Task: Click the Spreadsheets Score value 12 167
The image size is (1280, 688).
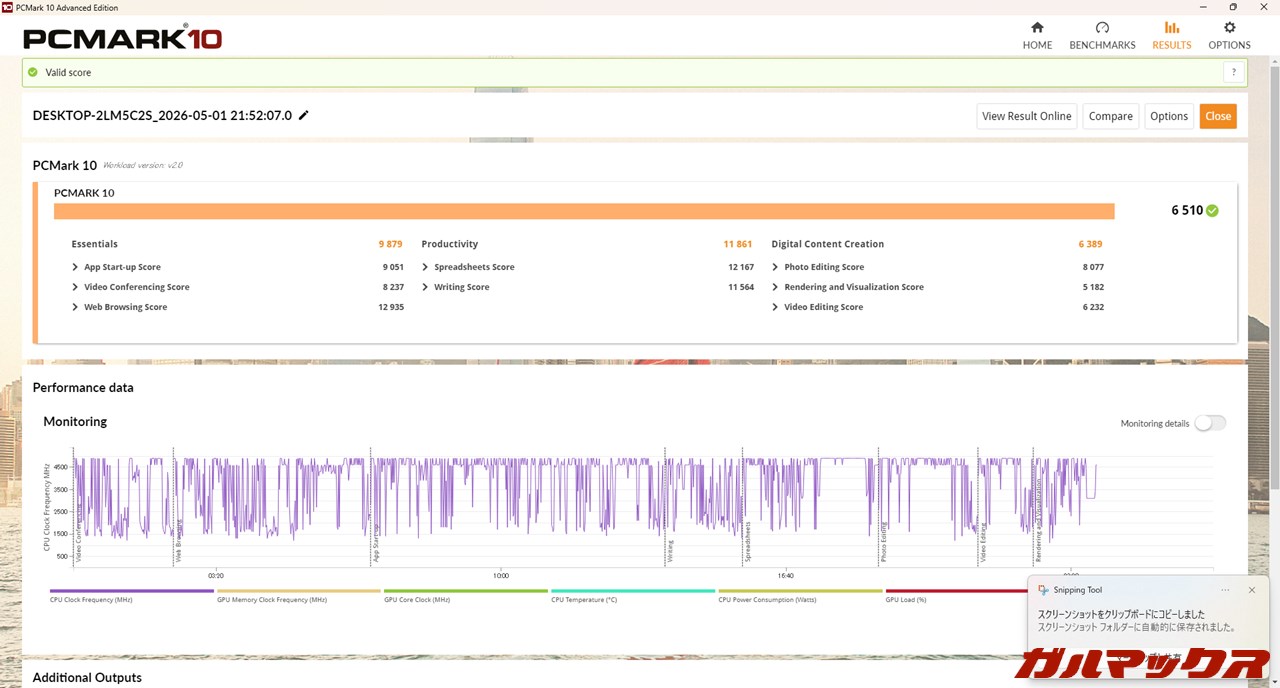Action: [x=741, y=267]
